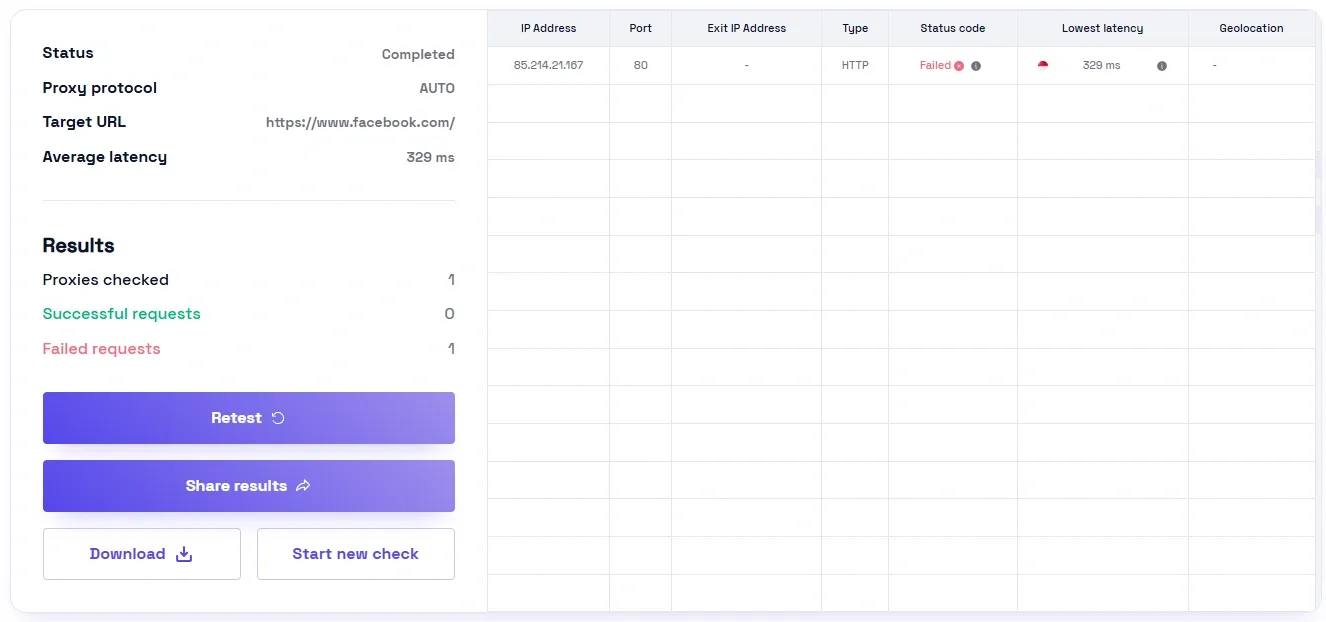Click Share results
This screenshot has width=1326, height=622.
click(248, 486)
